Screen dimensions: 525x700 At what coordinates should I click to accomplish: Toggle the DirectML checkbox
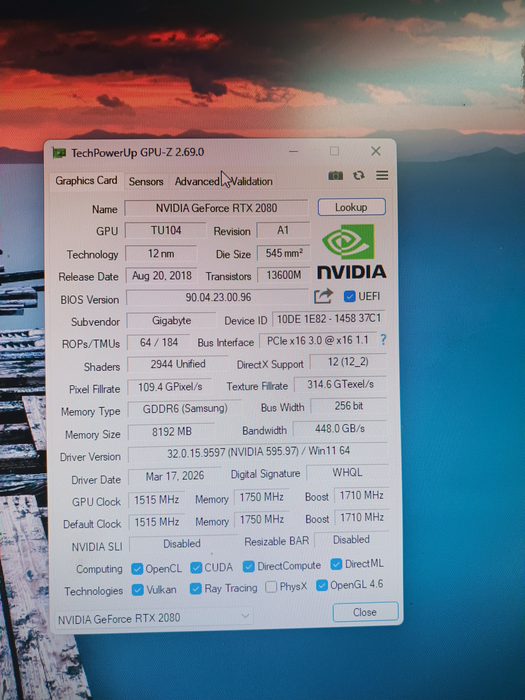pyautogui.click(x=336, y=564)
